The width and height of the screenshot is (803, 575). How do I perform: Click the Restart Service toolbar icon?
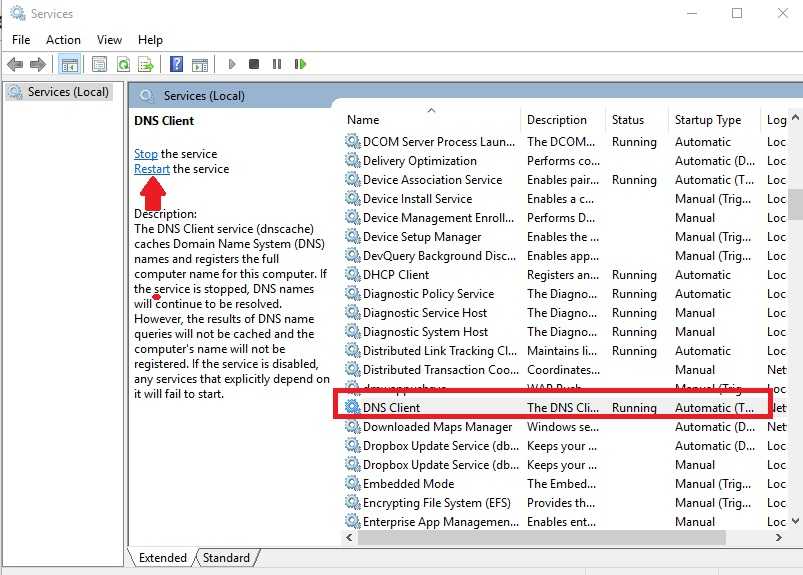(300, 64)
